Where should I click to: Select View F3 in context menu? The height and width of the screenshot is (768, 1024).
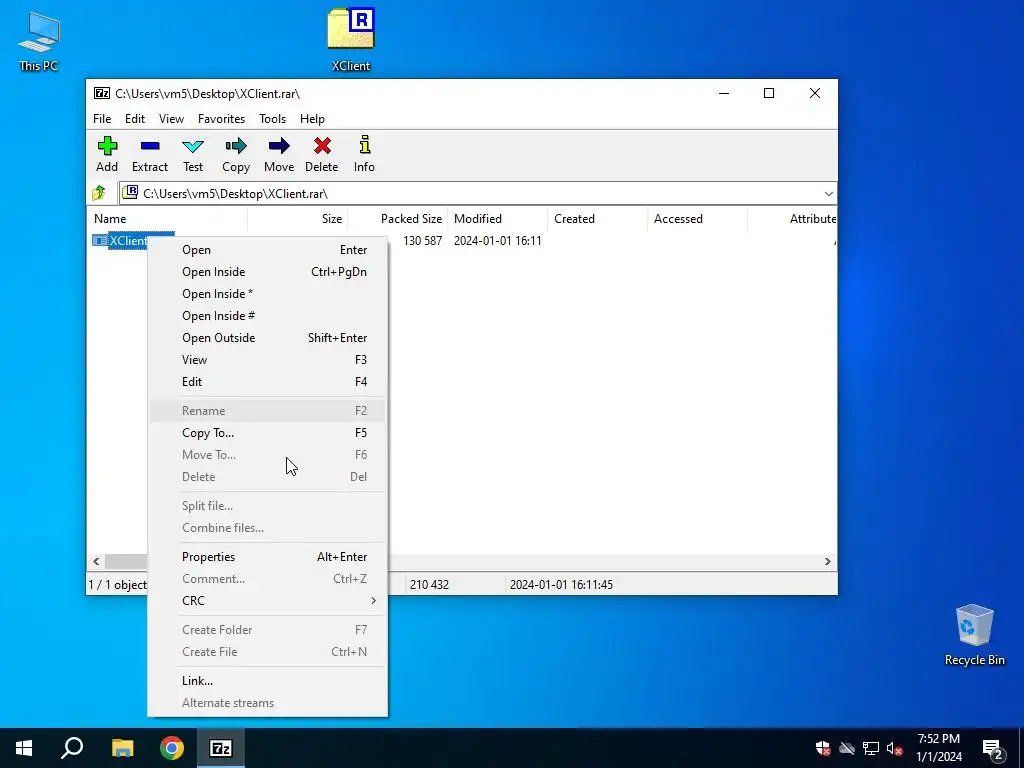click(267, 360)
